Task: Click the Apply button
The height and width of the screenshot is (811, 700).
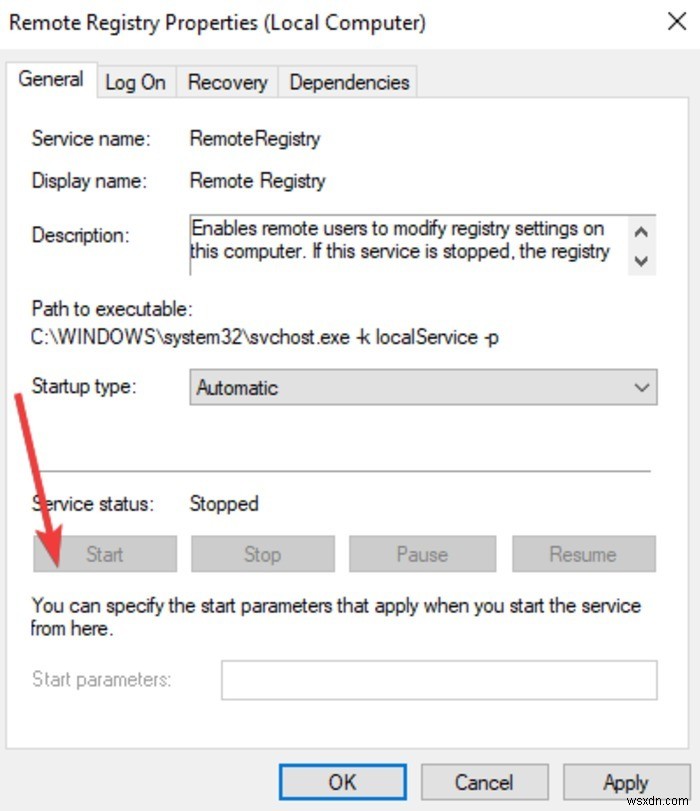Action: coord(625,783)
